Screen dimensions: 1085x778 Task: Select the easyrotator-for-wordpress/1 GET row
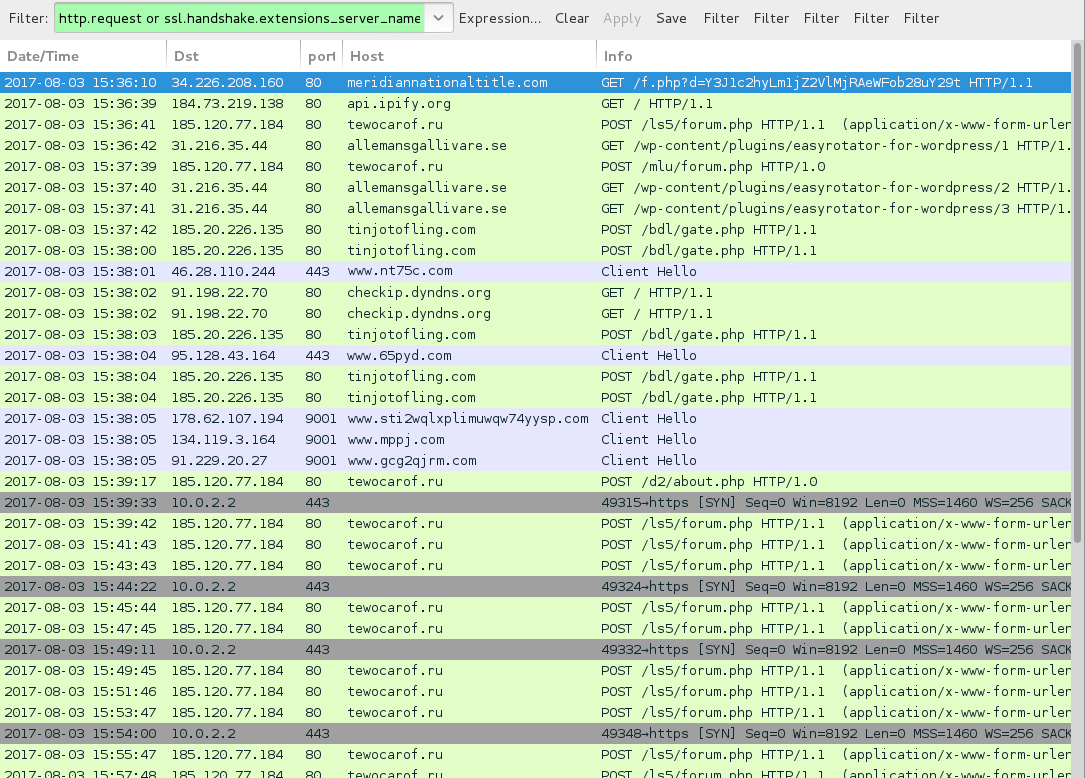536,145
